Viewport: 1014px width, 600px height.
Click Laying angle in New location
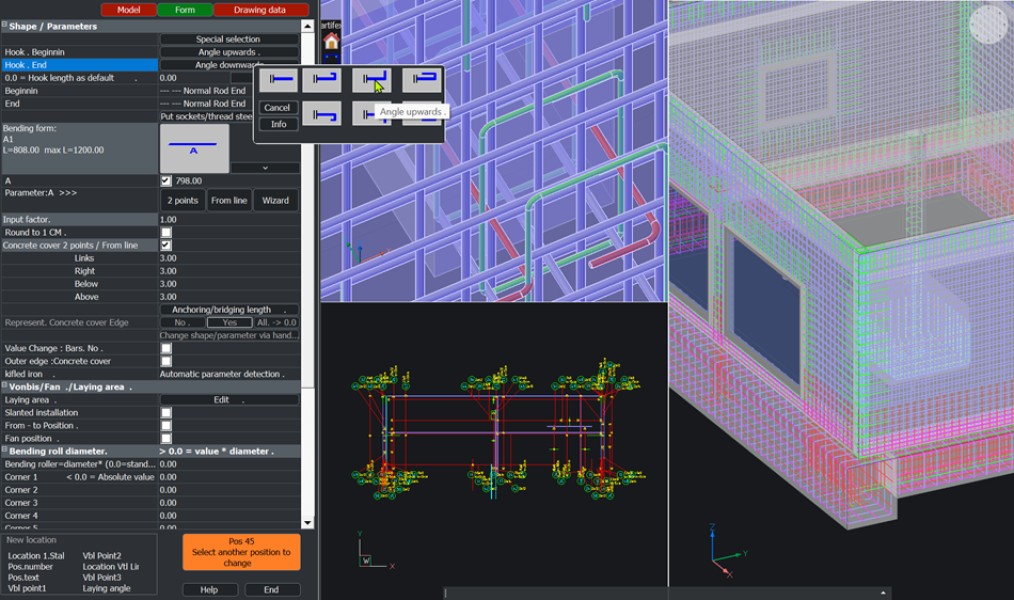click(107, 588)
